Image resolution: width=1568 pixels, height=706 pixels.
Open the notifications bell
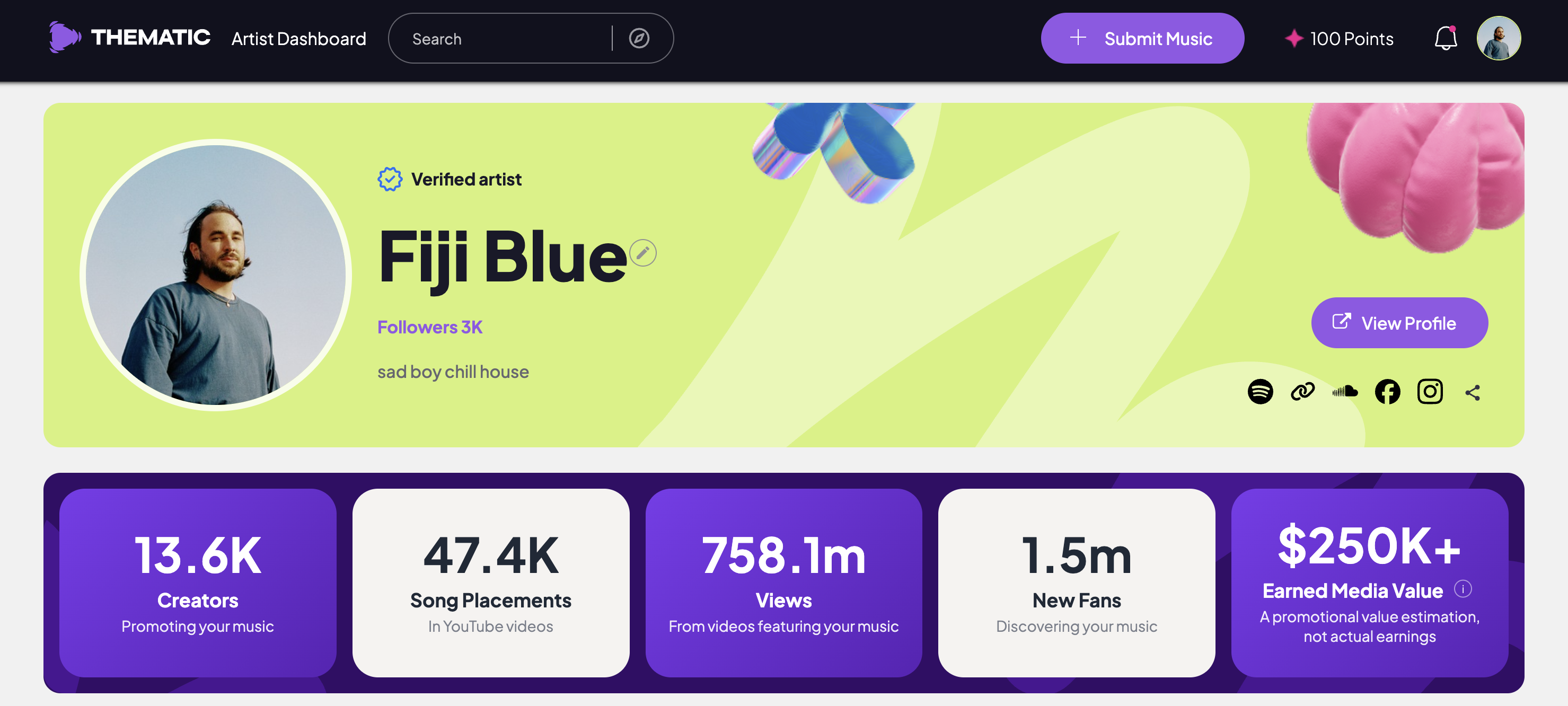[1446, 38]
